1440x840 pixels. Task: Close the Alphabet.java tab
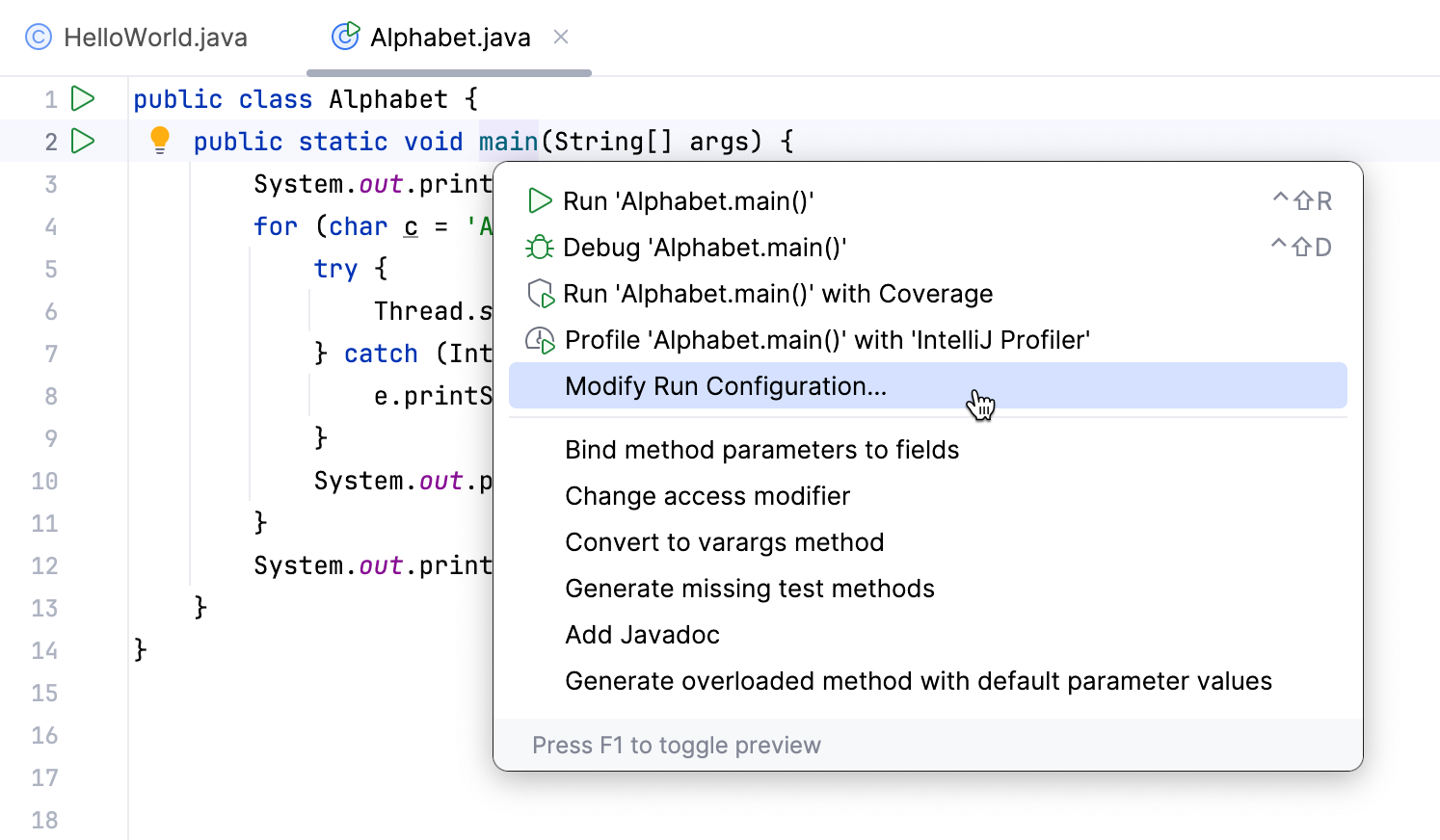(x=561, y=37)
